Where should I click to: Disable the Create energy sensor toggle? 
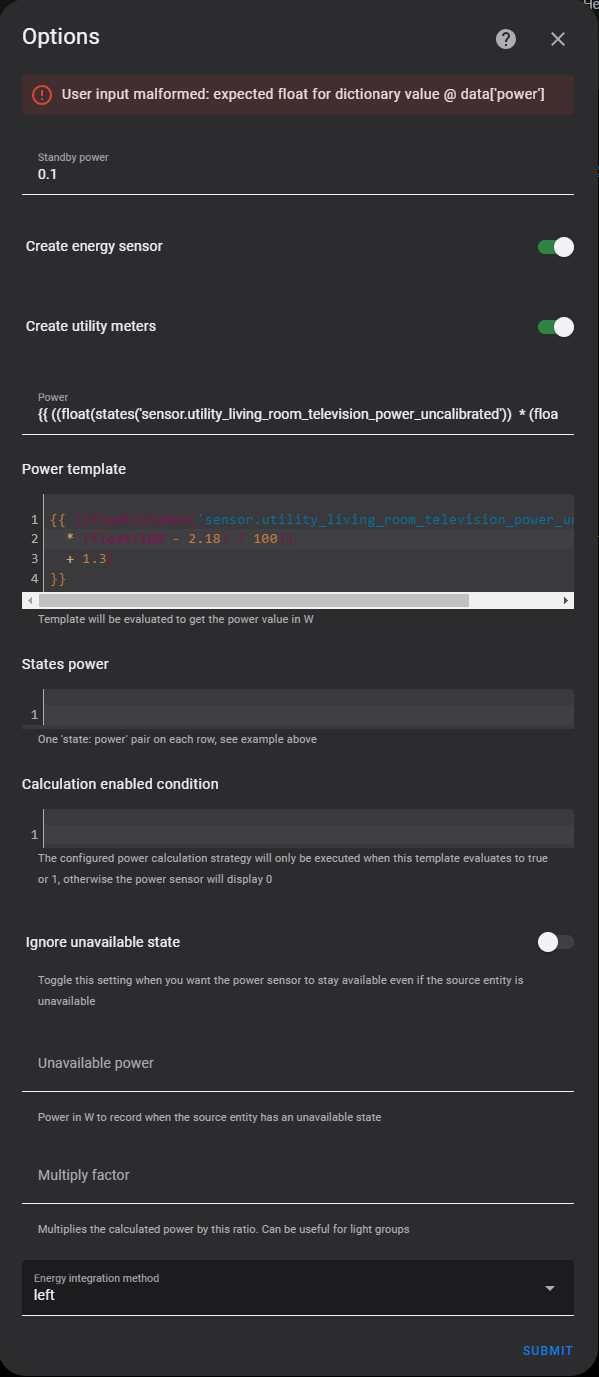554,246
